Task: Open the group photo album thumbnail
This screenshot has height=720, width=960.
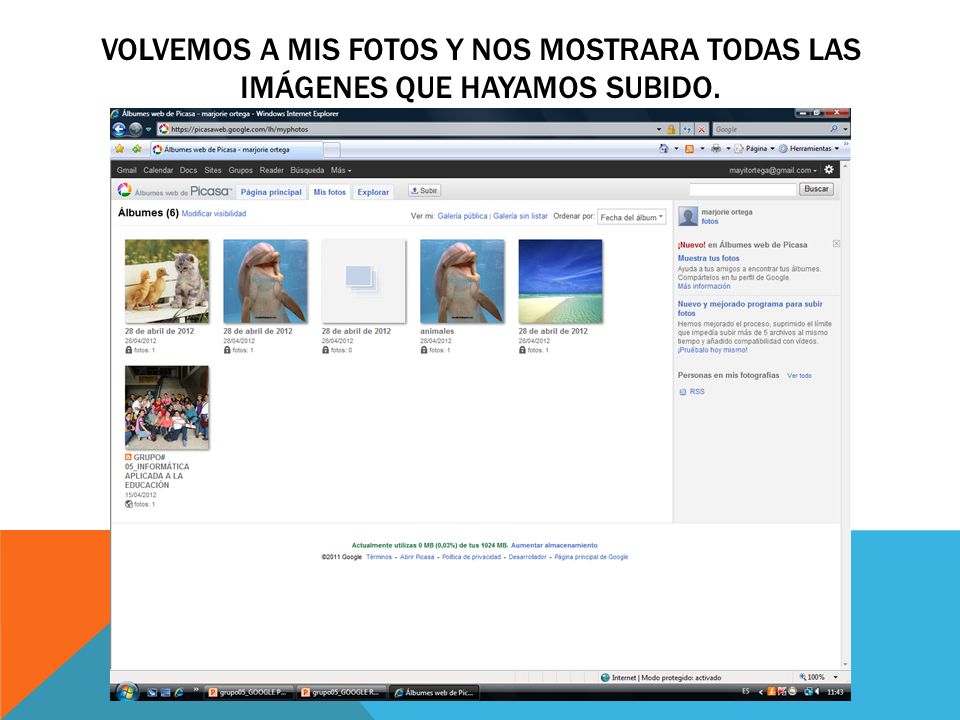Action: pyautogui.click(x=167, y=408)
